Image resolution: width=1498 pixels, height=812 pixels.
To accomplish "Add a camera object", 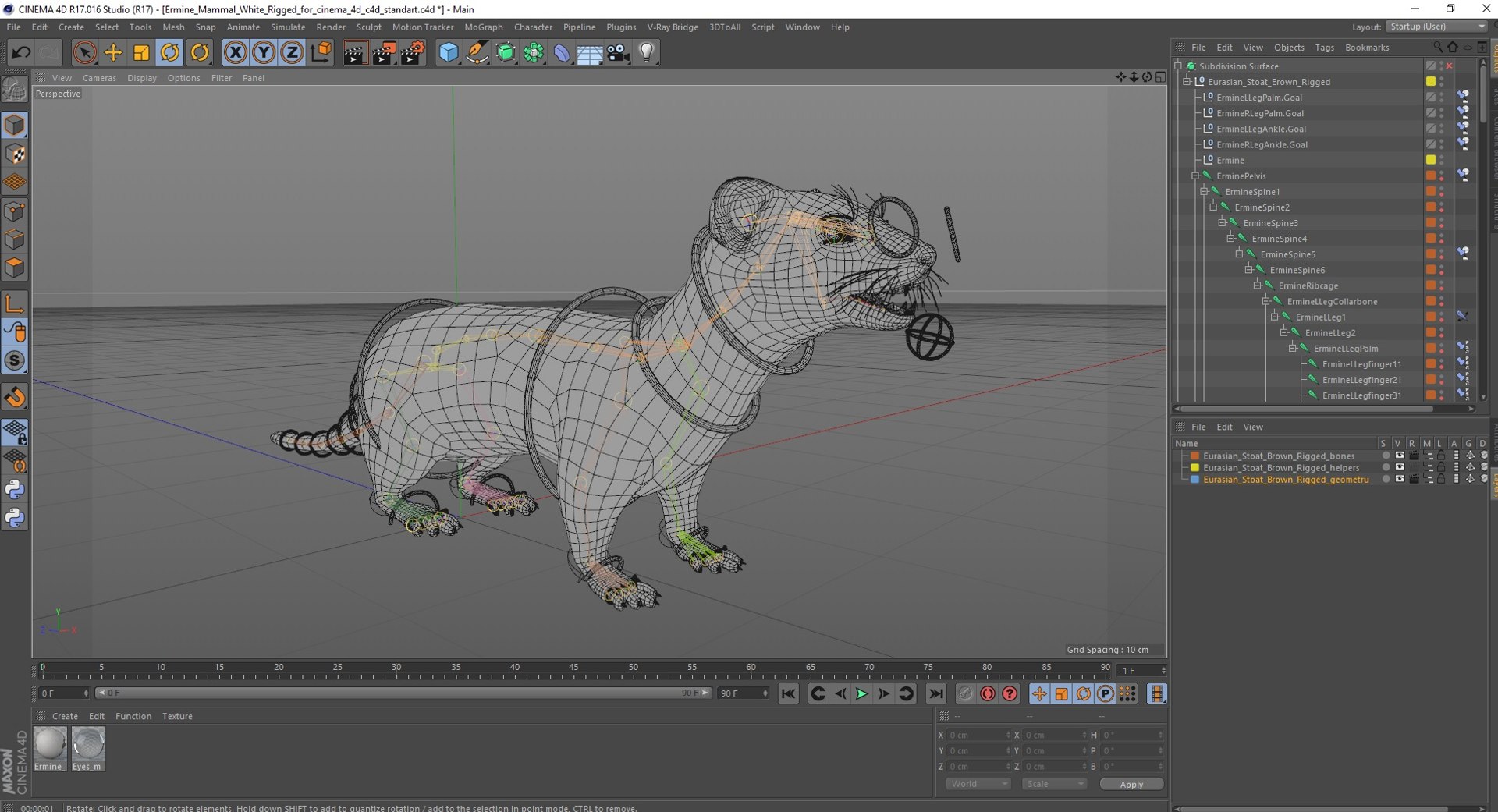I will (618, 52).
